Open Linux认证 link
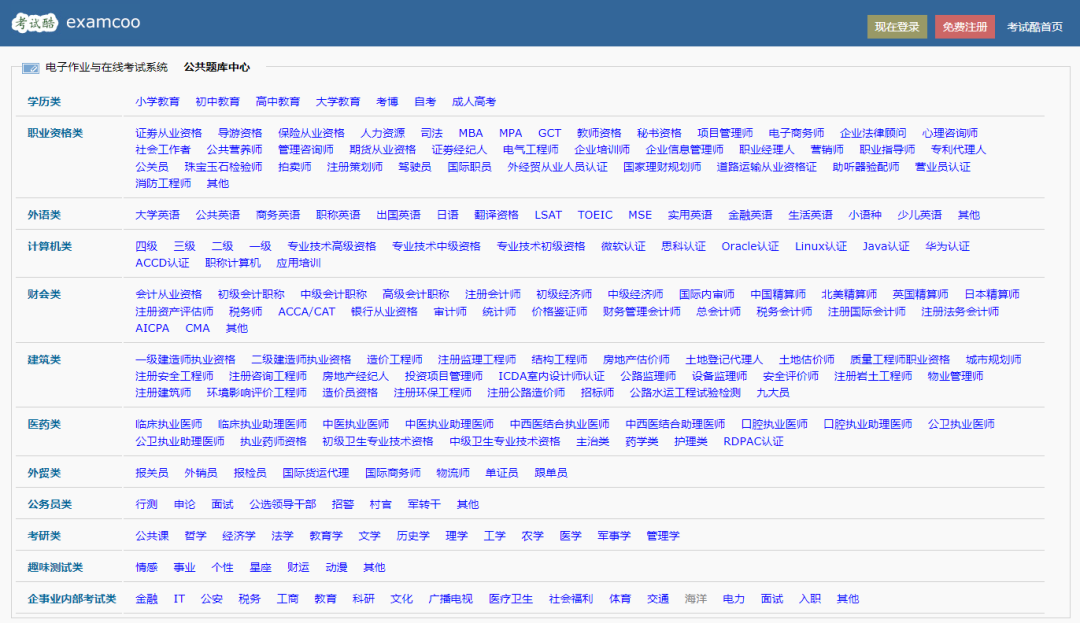The width and height of the screenshot is (1080, 623). click(x=820, y=246)
